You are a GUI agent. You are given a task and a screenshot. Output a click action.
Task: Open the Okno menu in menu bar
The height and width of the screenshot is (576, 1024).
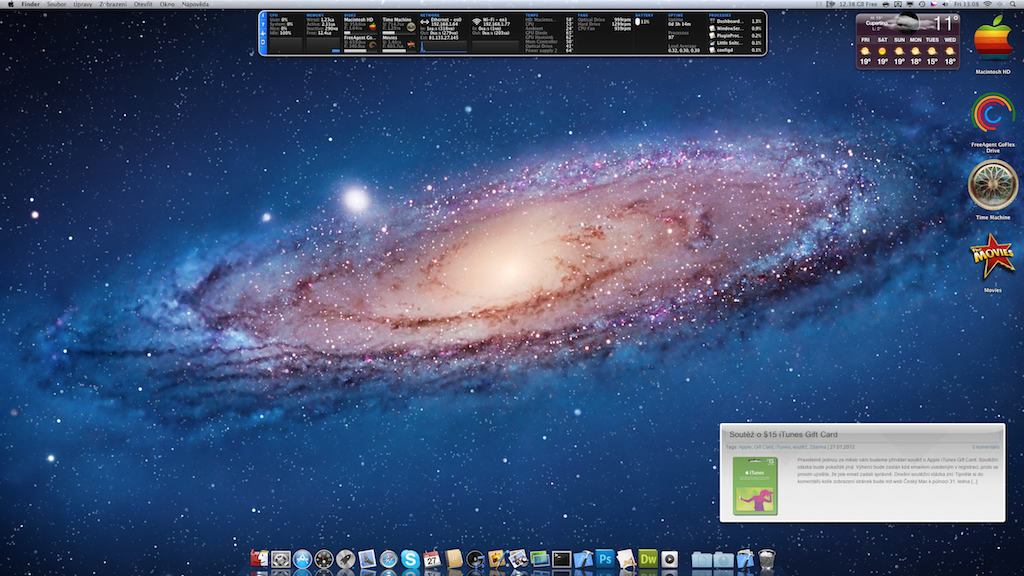tap(167, 4)
